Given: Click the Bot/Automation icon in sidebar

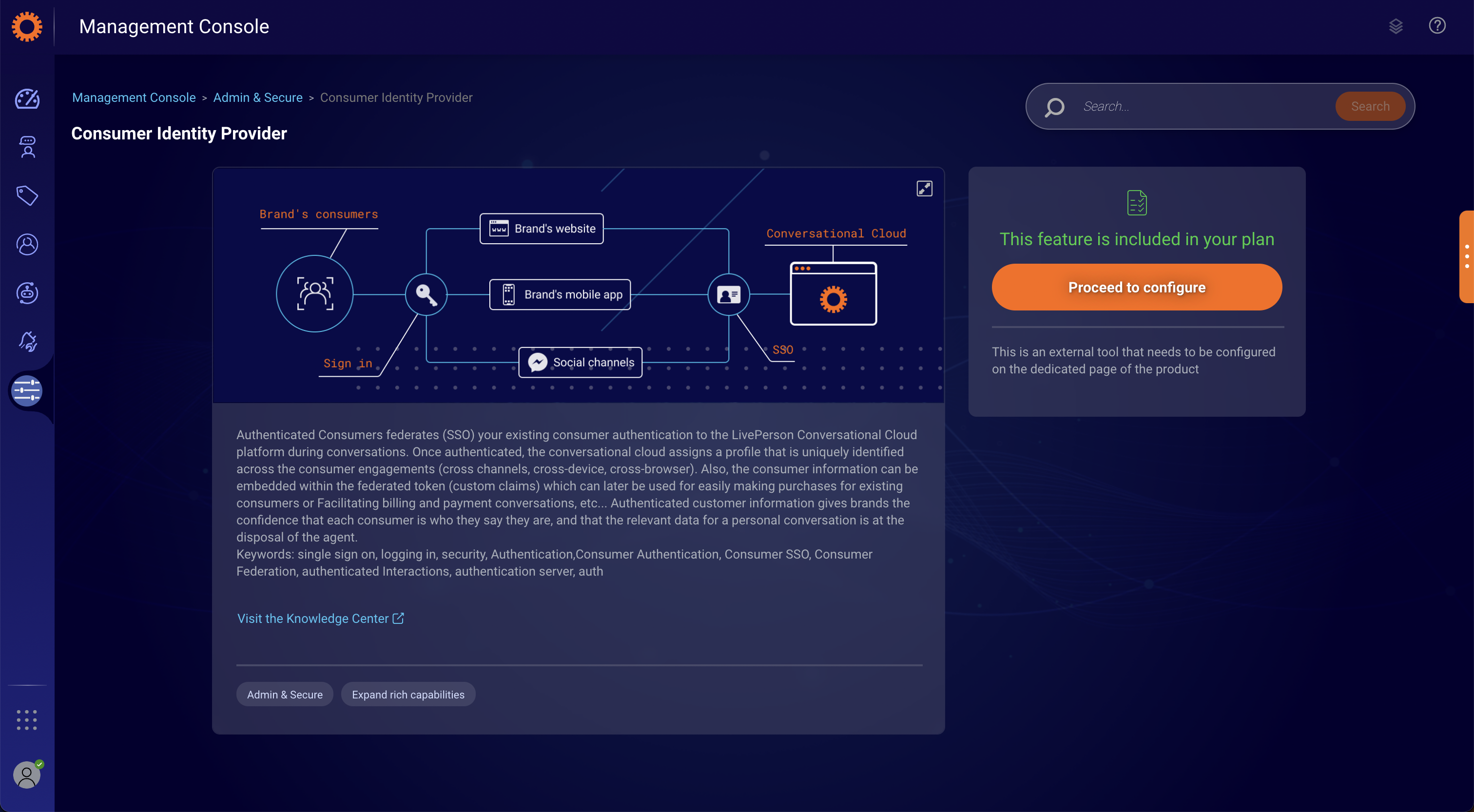Looking at the screenshot, I should coord(27,294).
